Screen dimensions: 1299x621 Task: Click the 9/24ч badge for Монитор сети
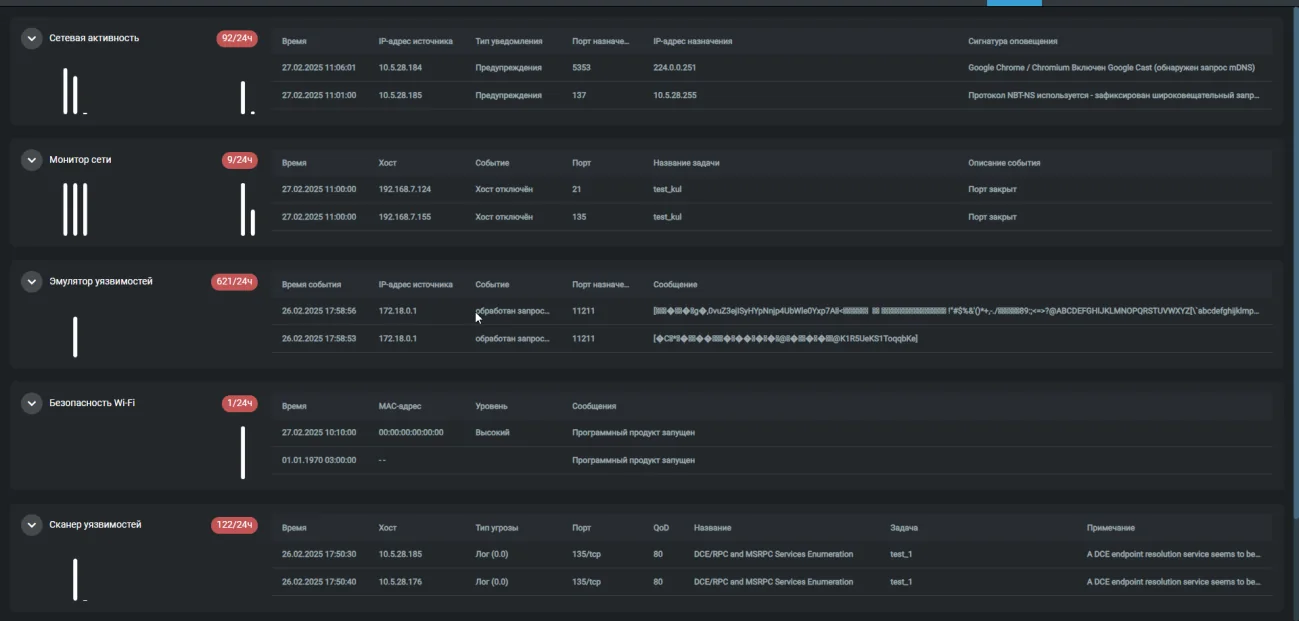click(240, 160)
